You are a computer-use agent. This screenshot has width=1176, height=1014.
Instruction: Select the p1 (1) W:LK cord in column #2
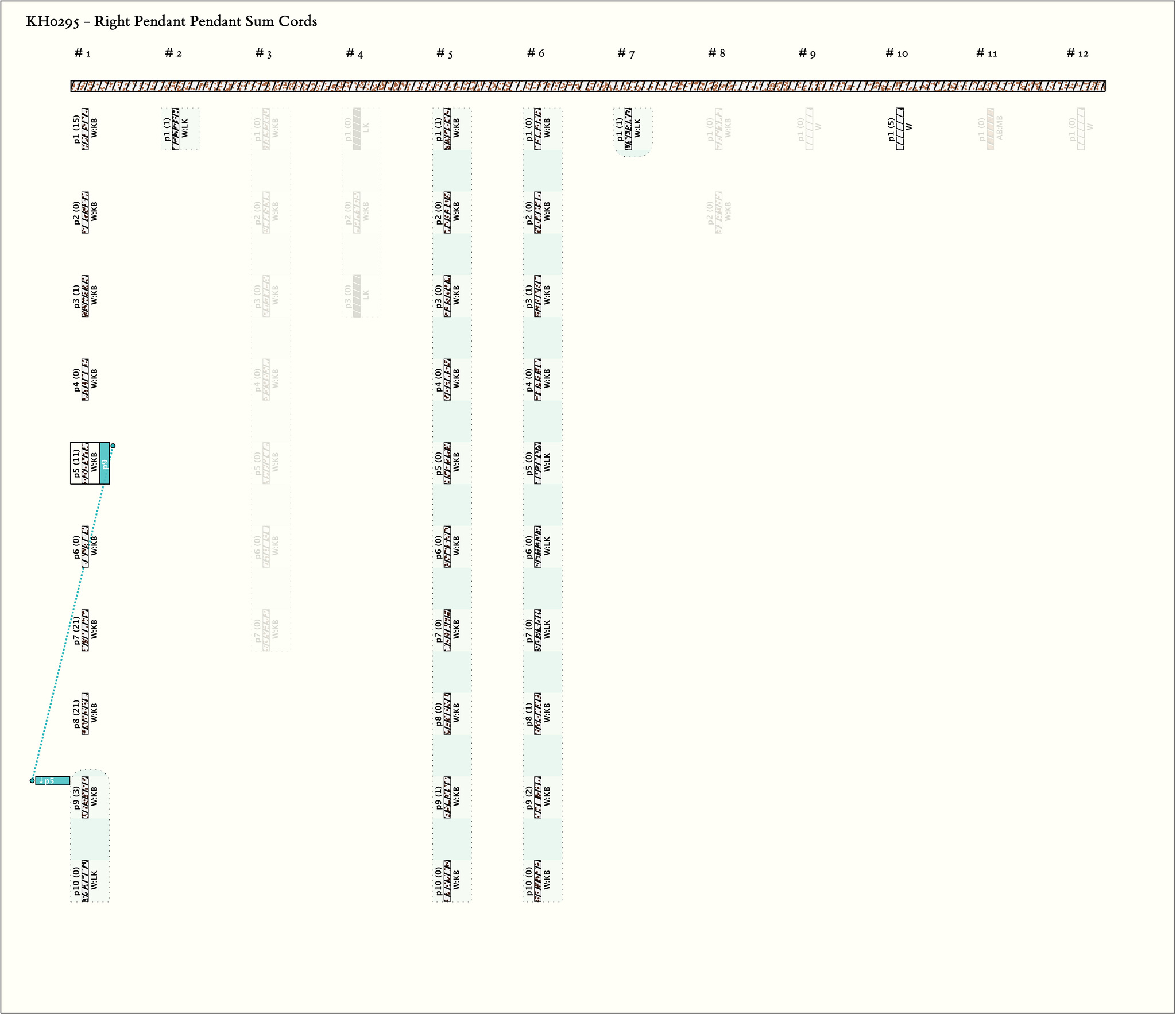[176, 129]
